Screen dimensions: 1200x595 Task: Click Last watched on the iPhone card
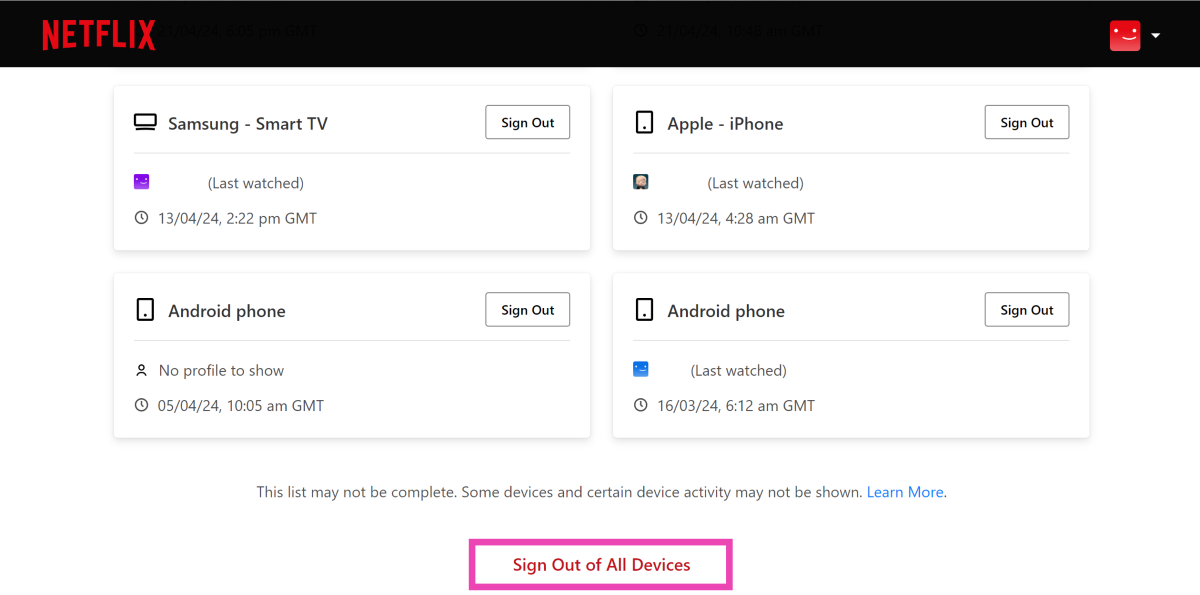755,183
